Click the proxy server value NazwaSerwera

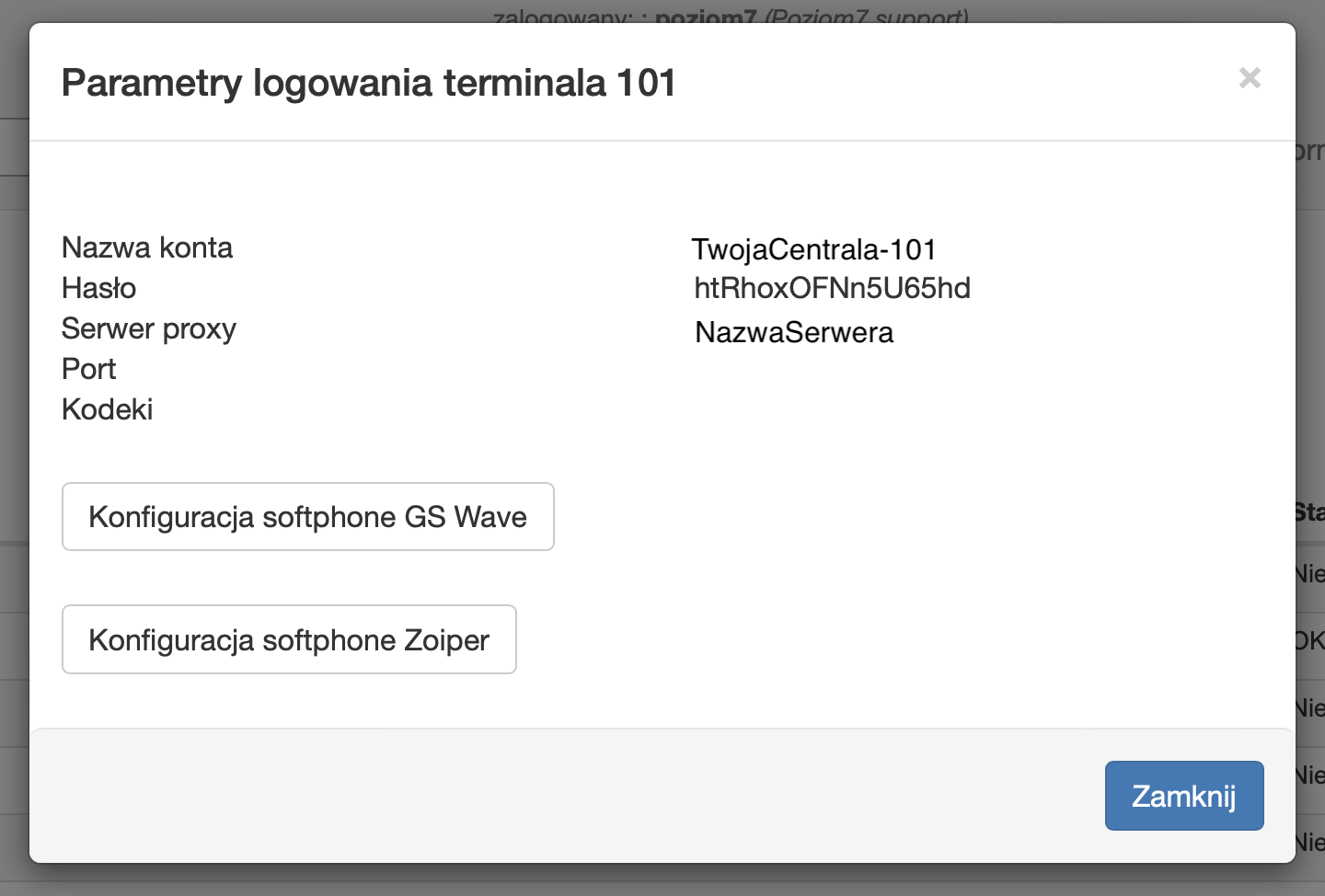coord(794,332)
